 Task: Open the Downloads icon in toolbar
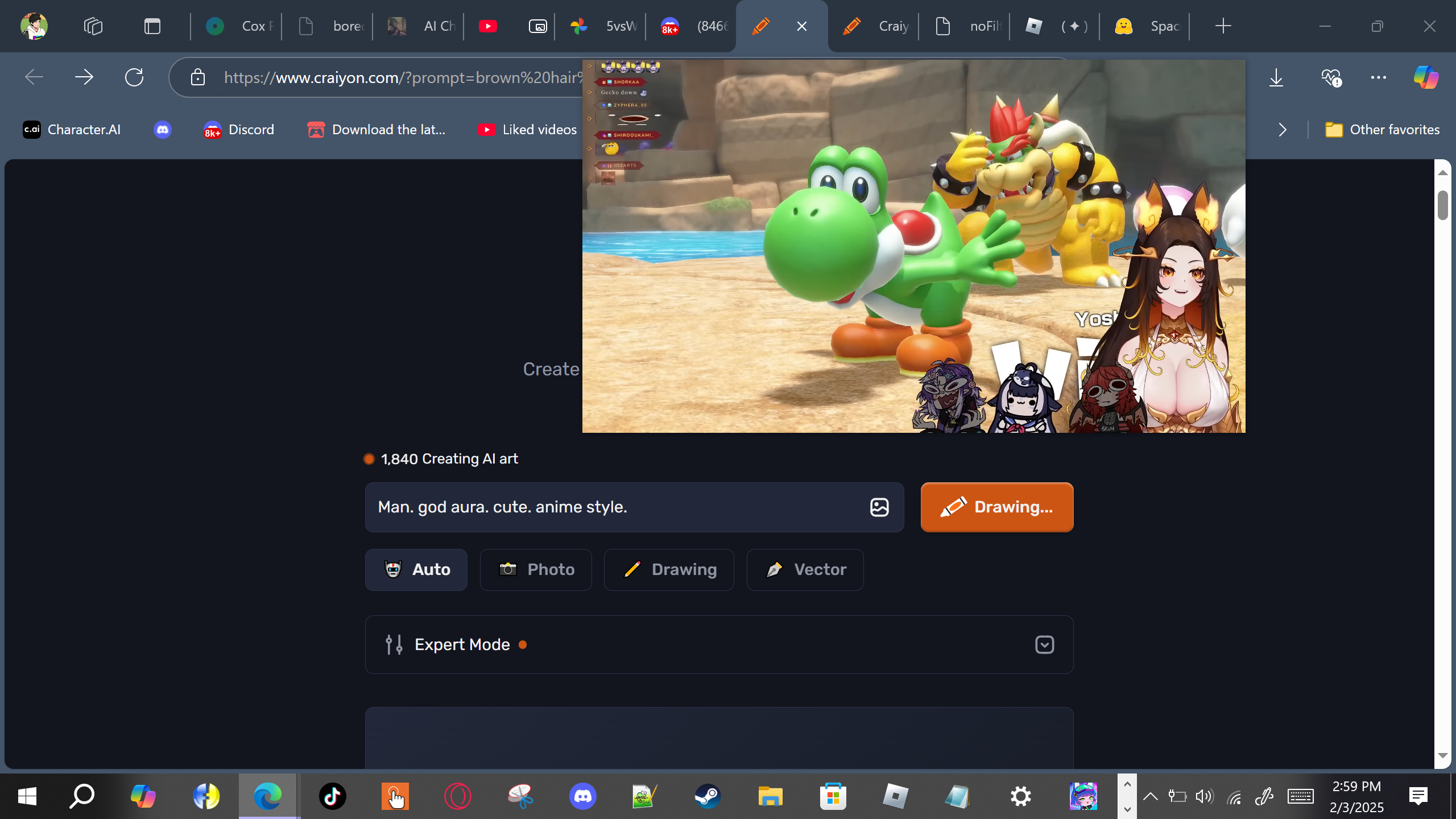1276,77
